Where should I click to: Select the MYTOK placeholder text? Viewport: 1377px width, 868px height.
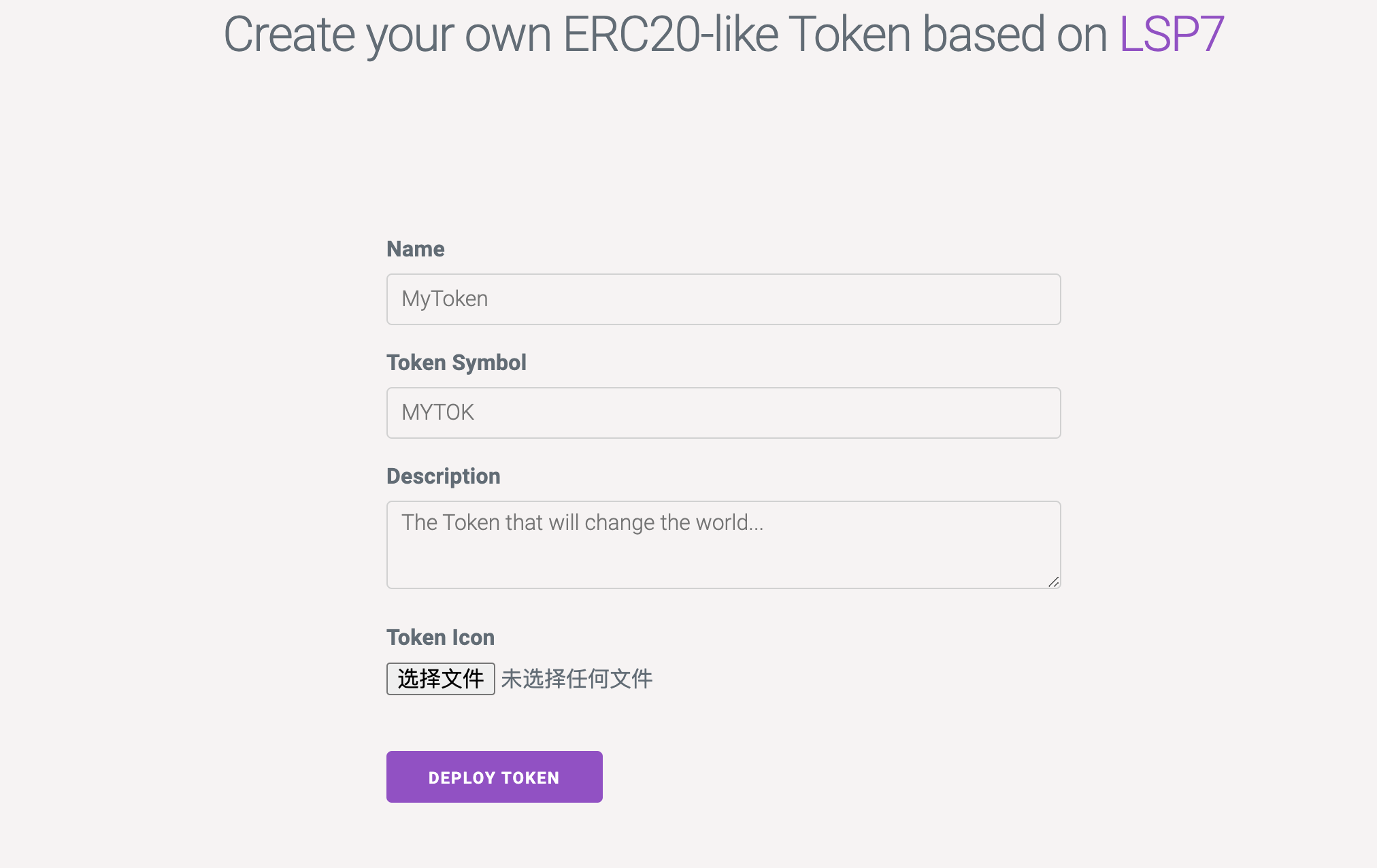437,413
